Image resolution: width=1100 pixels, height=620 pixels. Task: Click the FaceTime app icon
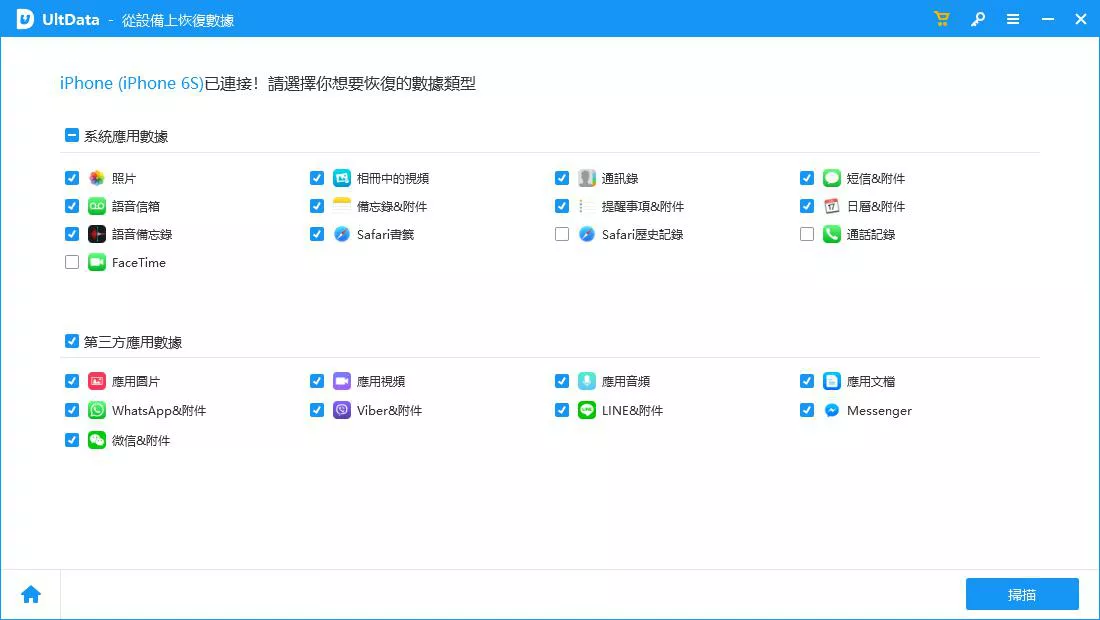point(95,262)
